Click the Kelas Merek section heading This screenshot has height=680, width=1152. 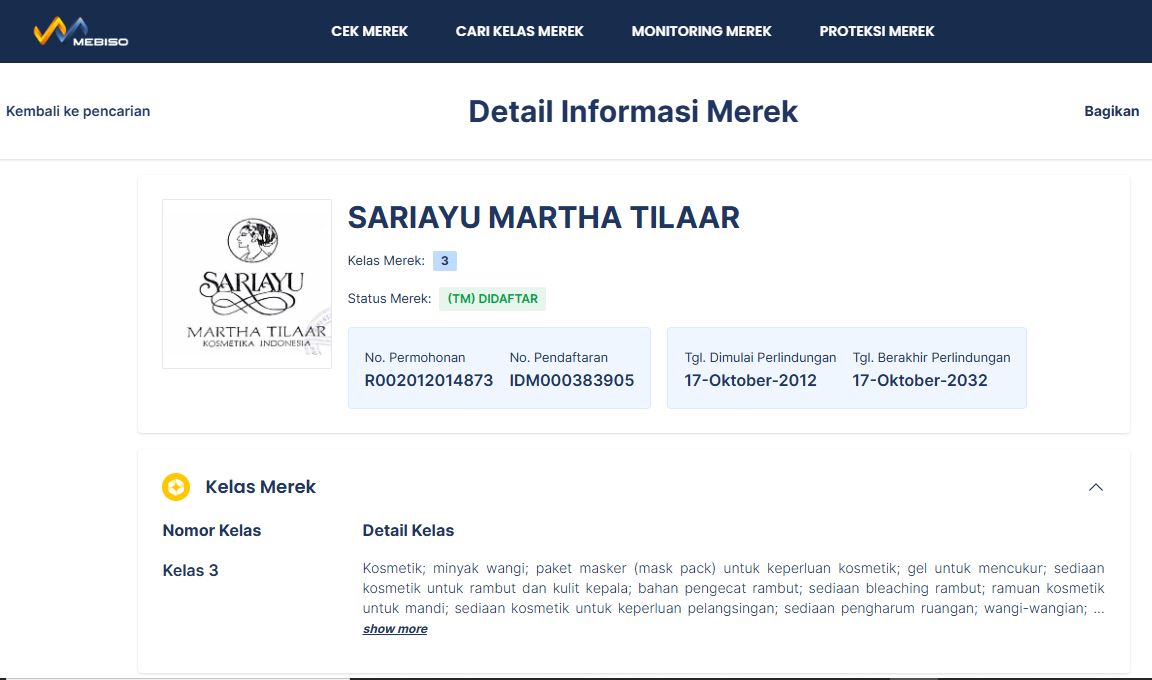(260, 487)
